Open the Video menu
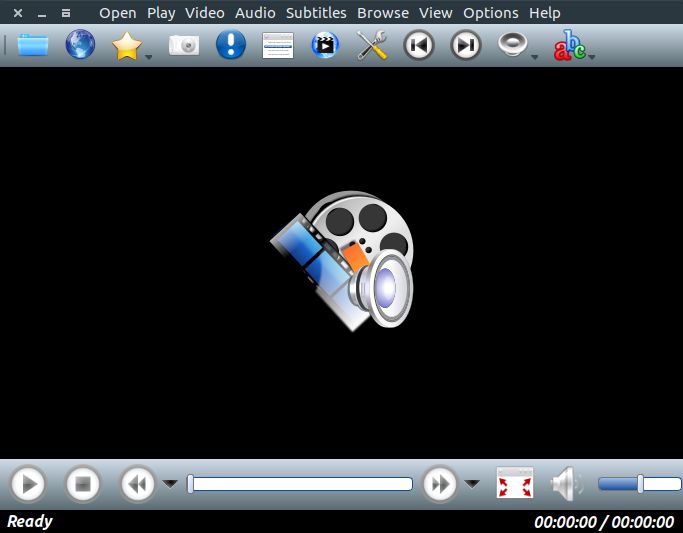 point(205,13)
